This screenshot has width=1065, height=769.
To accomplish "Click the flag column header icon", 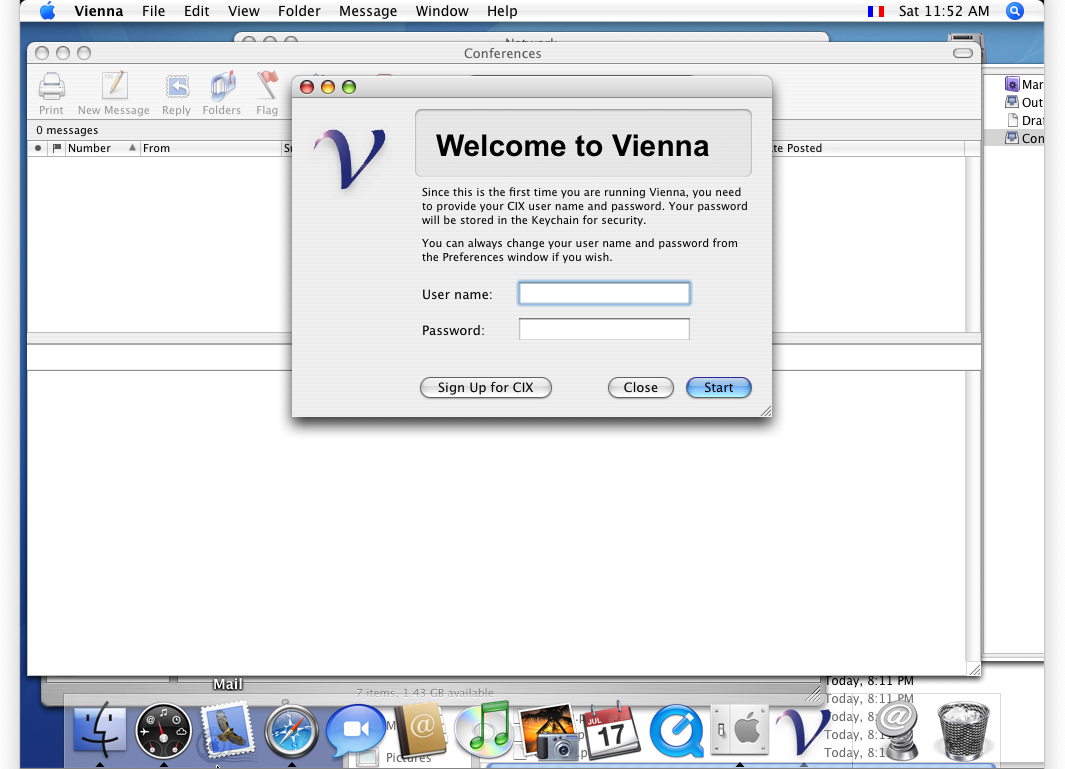I will click(x=57, y=148).
